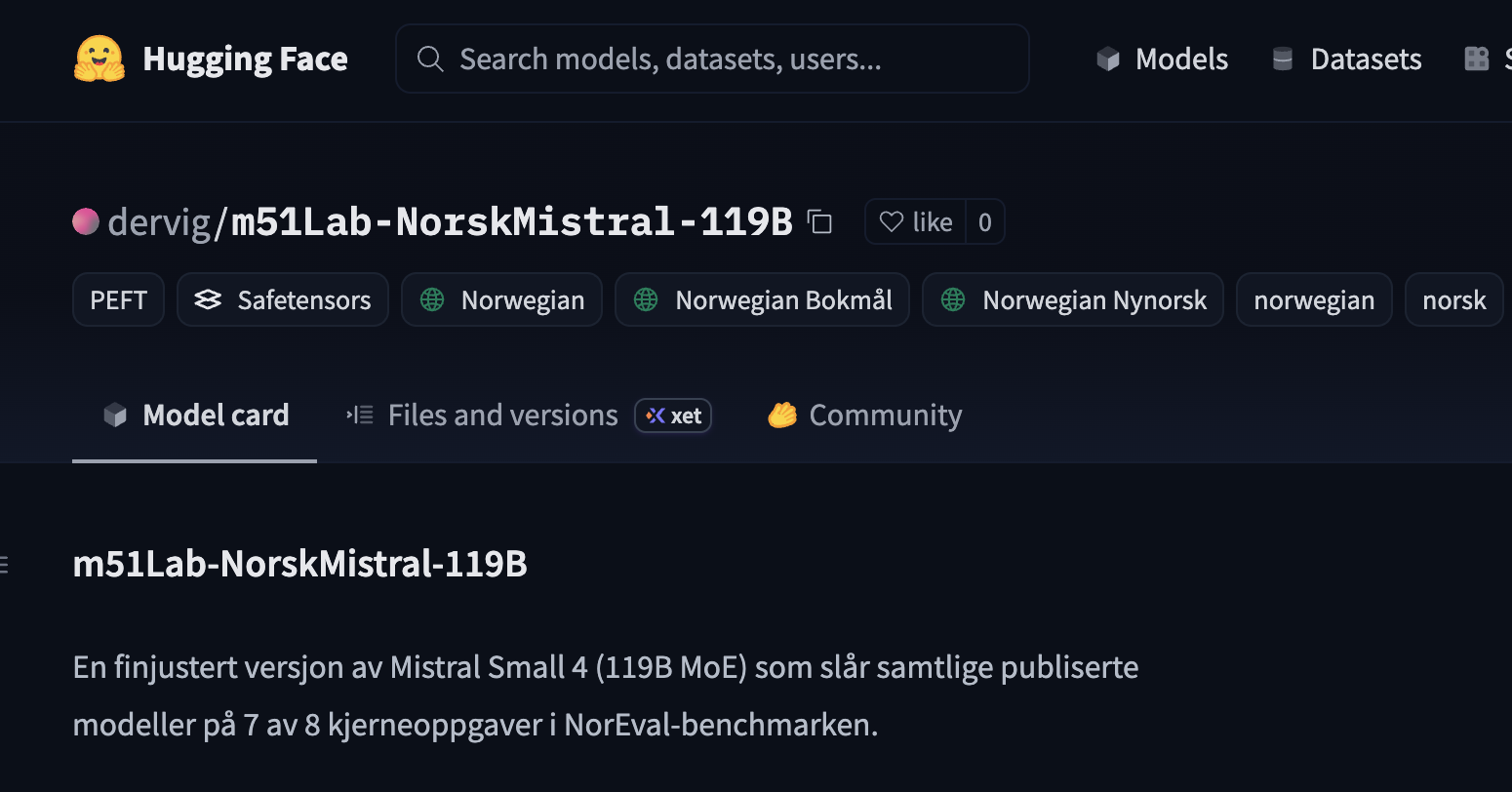Click dervig's profile avatar
This screenshot has width=1512, height=792.
(86, 221)
